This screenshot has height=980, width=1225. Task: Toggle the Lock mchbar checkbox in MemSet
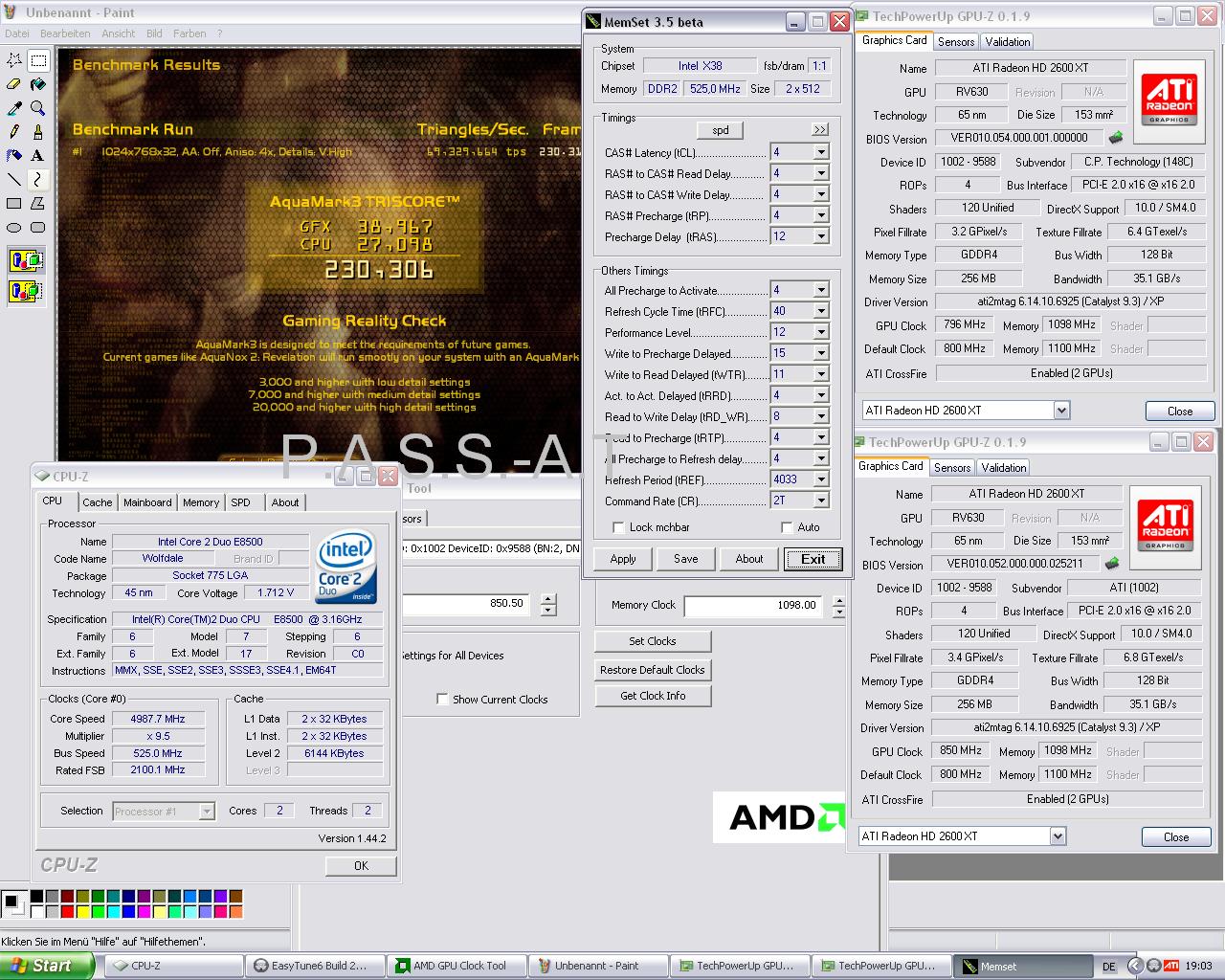pos(618,527)
